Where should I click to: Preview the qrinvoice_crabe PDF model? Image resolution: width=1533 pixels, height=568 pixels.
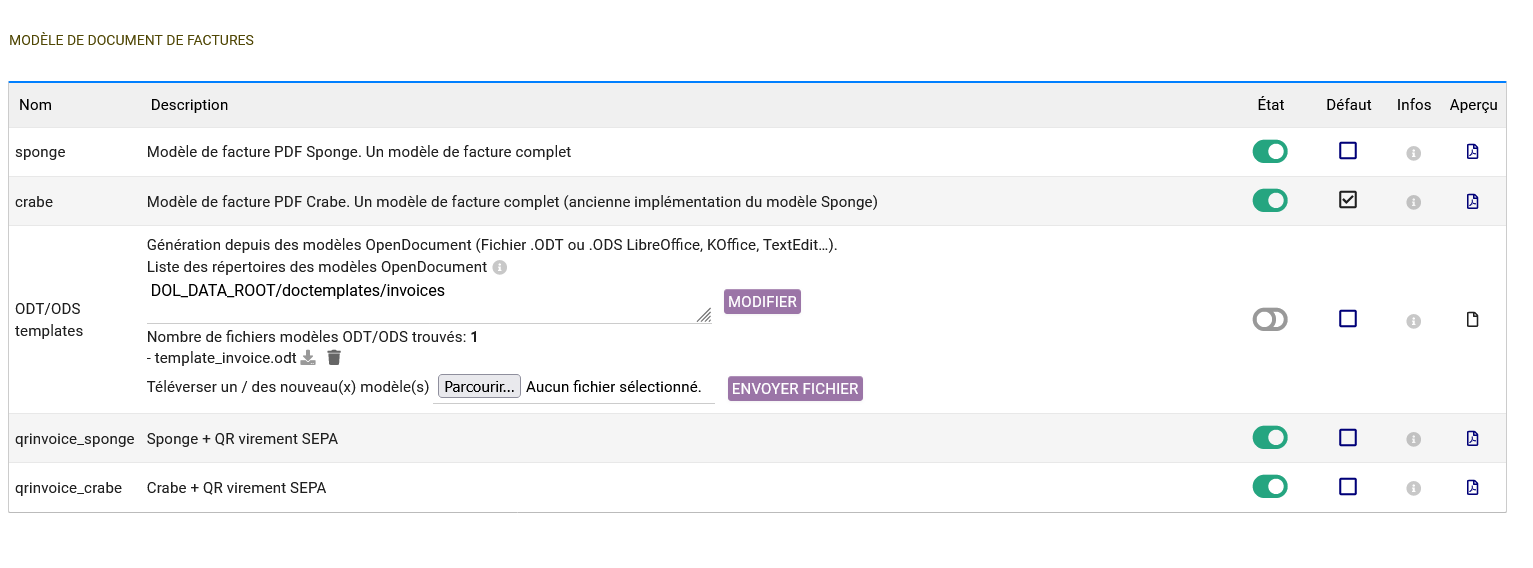(x=1472, y=487)
